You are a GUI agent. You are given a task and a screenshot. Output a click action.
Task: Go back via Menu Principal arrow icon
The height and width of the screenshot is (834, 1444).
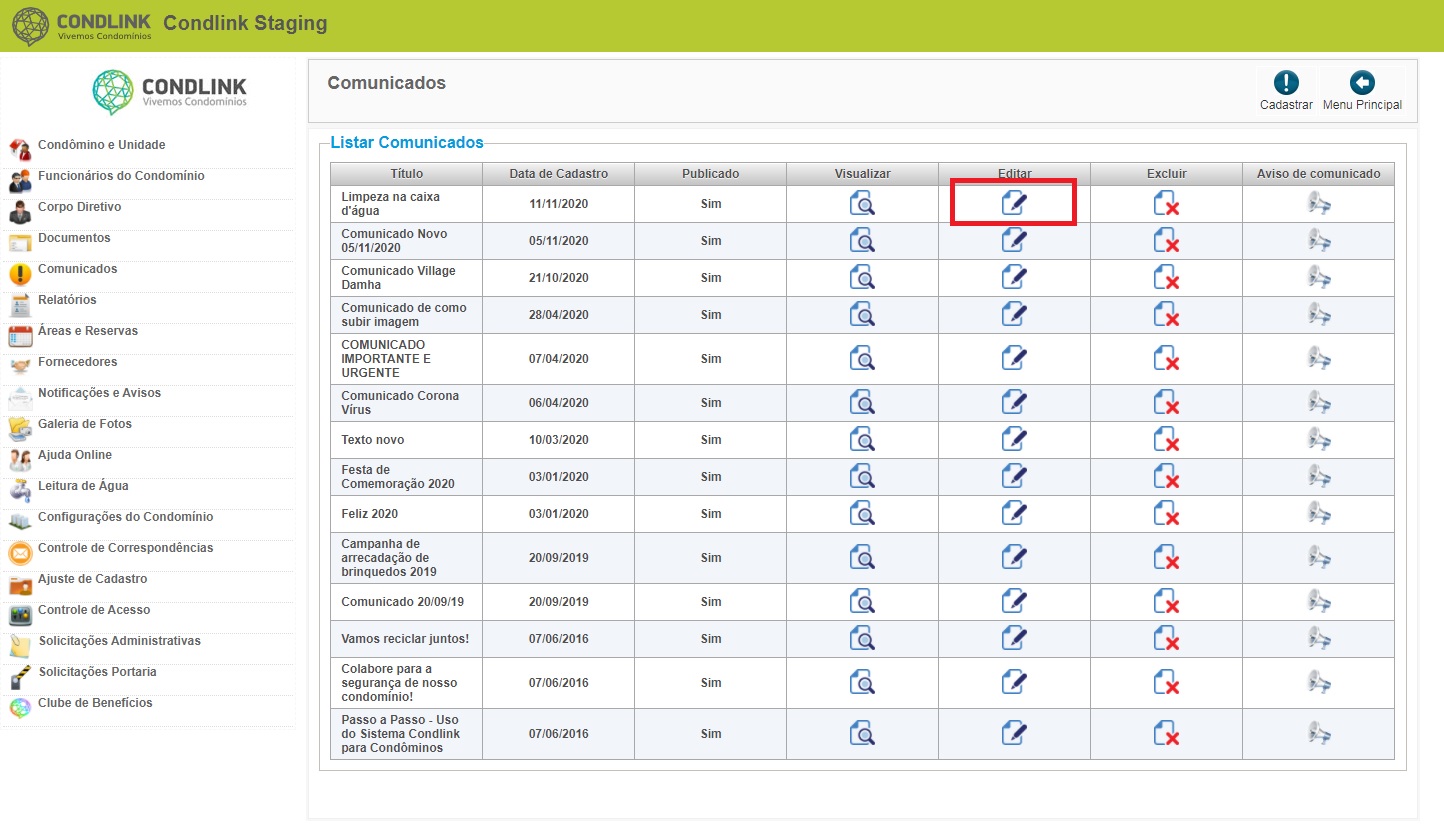pyautogui.click(x=1362, y=83)
